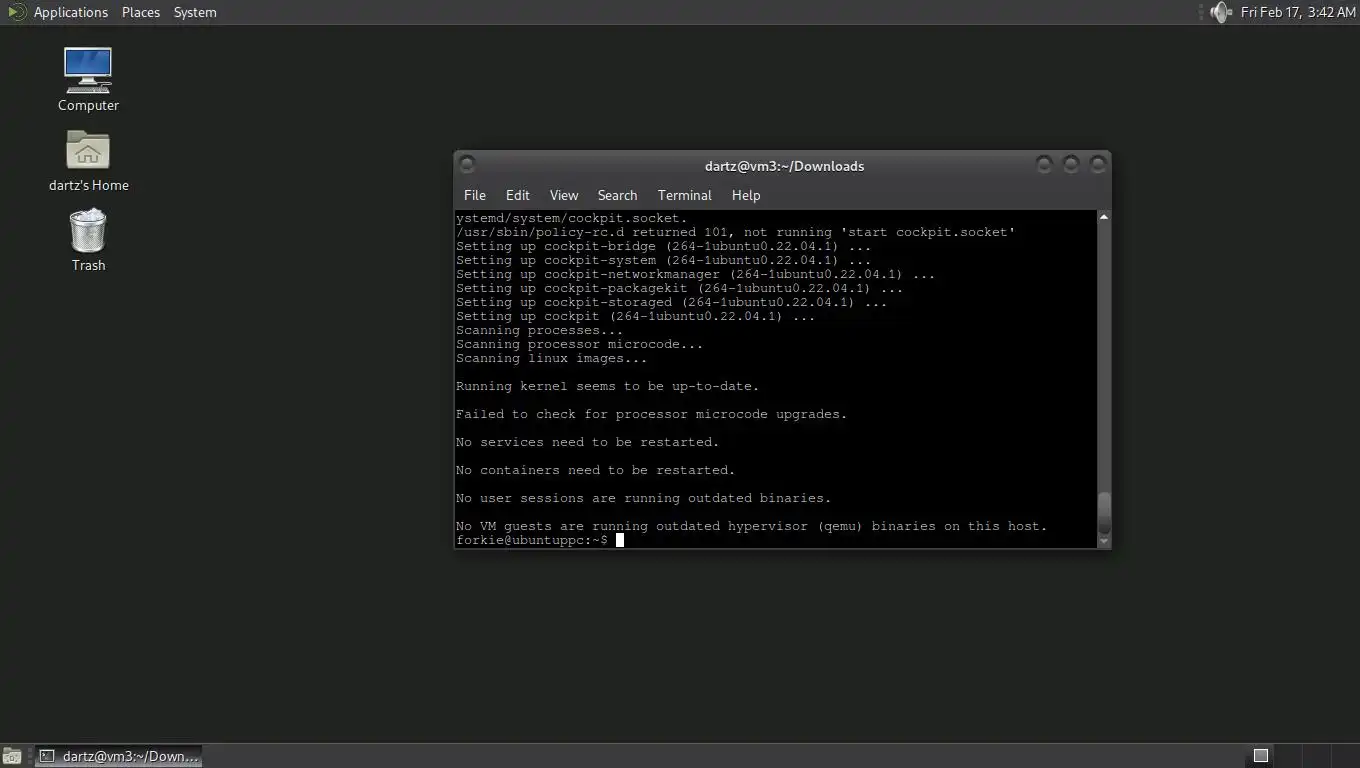Open the terminal View menu
Screen dimensions: 1360x768
point(564,195)
